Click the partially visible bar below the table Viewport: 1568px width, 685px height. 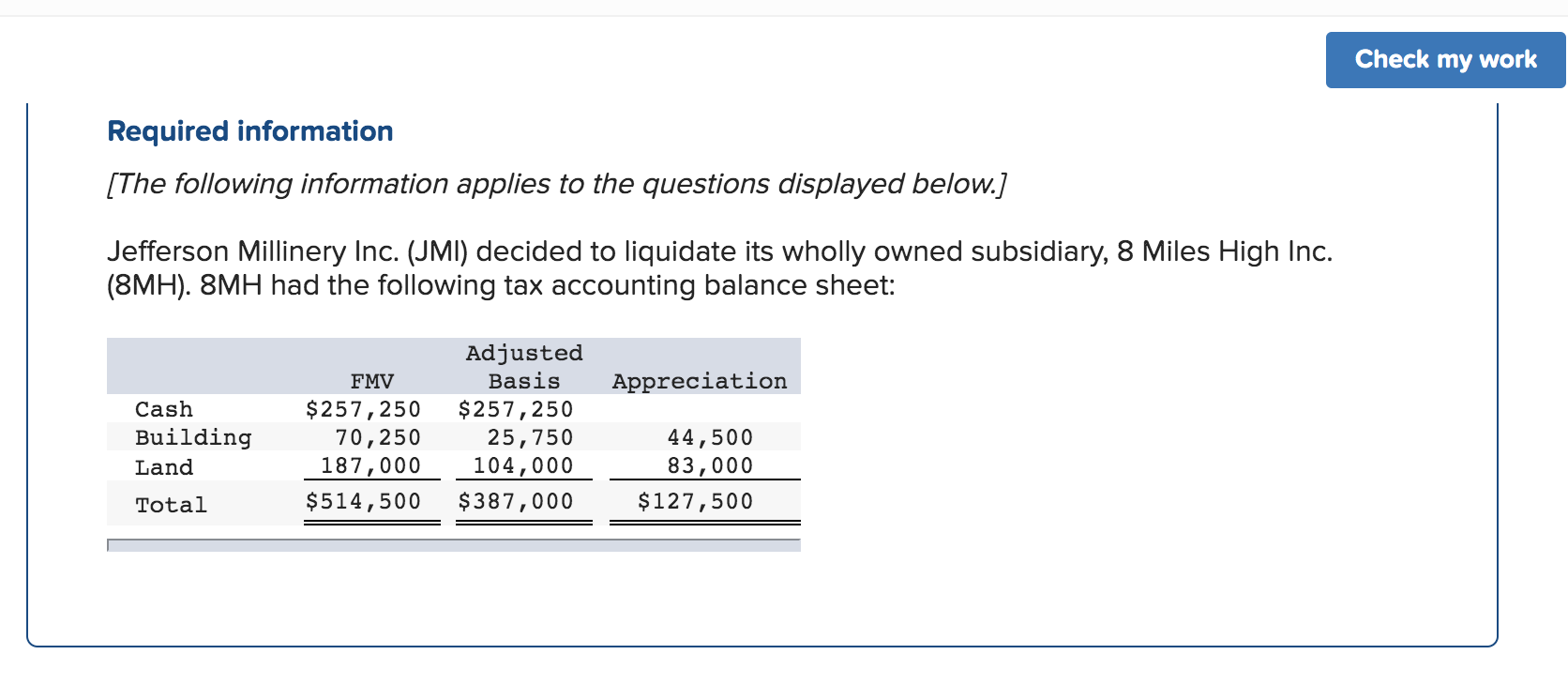454,546
